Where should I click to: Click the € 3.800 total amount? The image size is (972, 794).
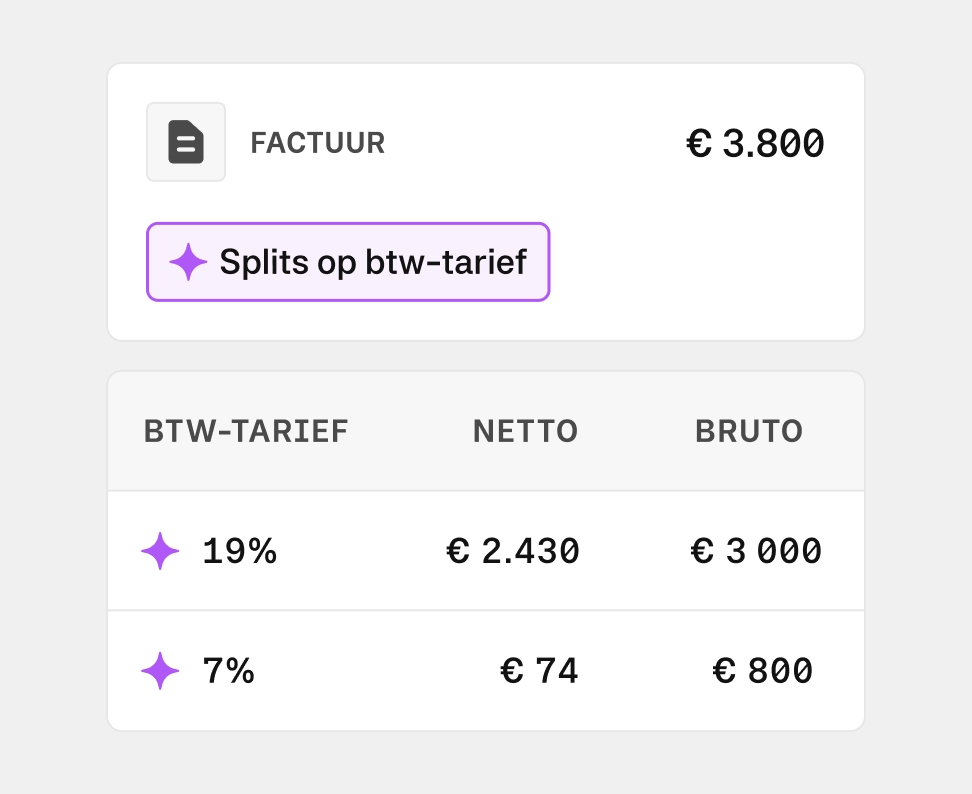click(x=755, y=142)
